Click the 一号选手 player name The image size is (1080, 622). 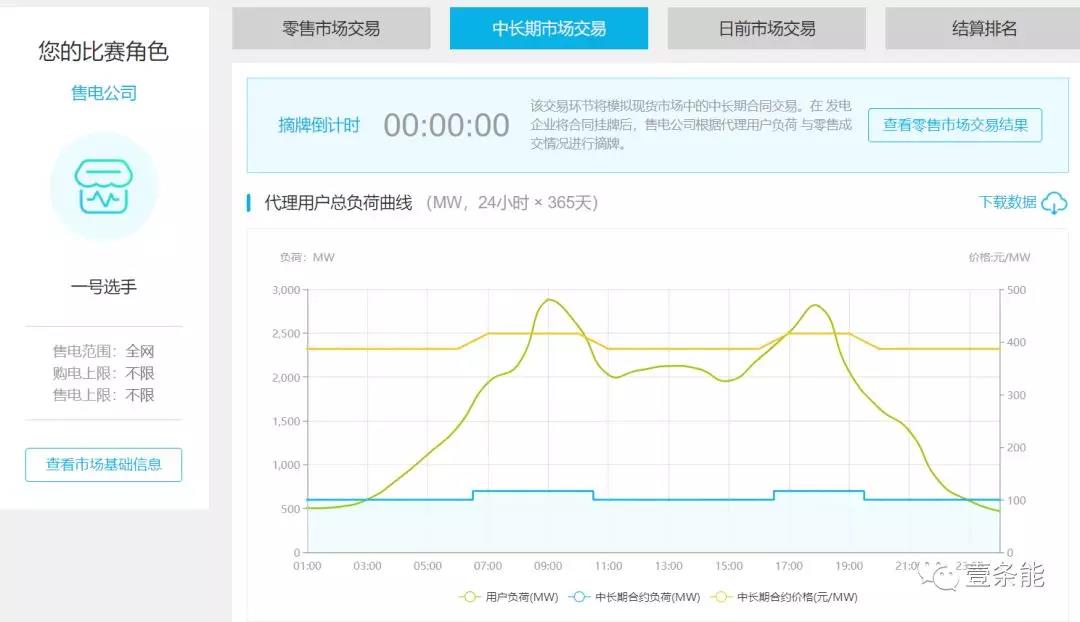click(x=103, y=287)
